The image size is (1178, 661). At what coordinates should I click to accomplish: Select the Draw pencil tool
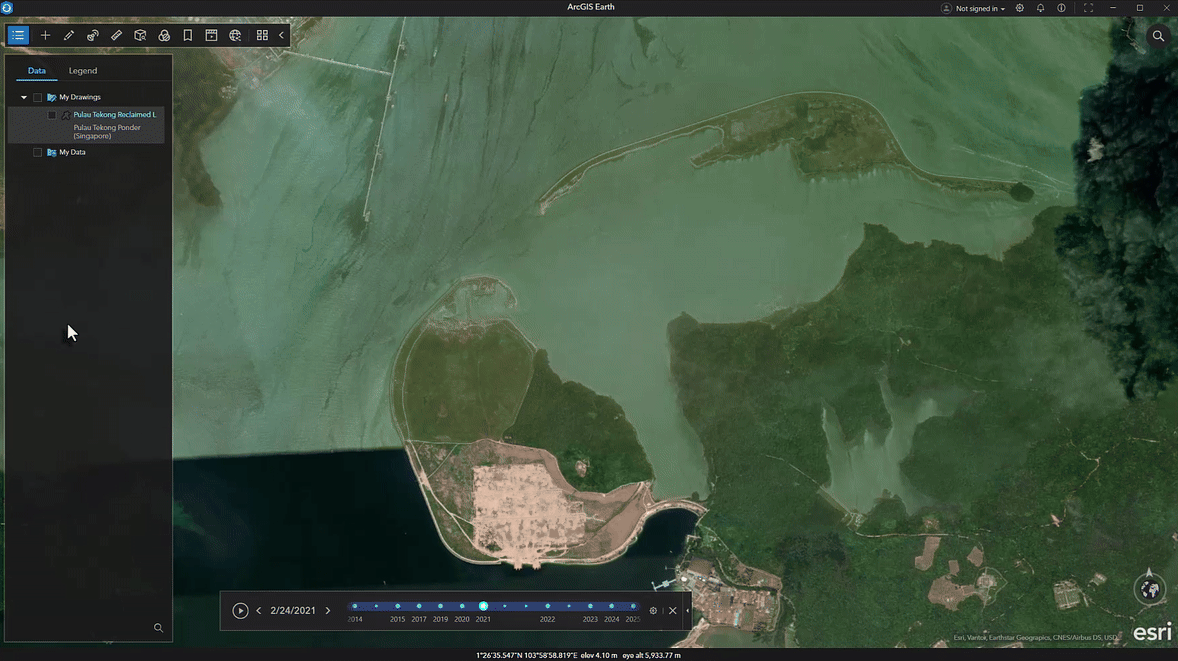pos(69,35)
